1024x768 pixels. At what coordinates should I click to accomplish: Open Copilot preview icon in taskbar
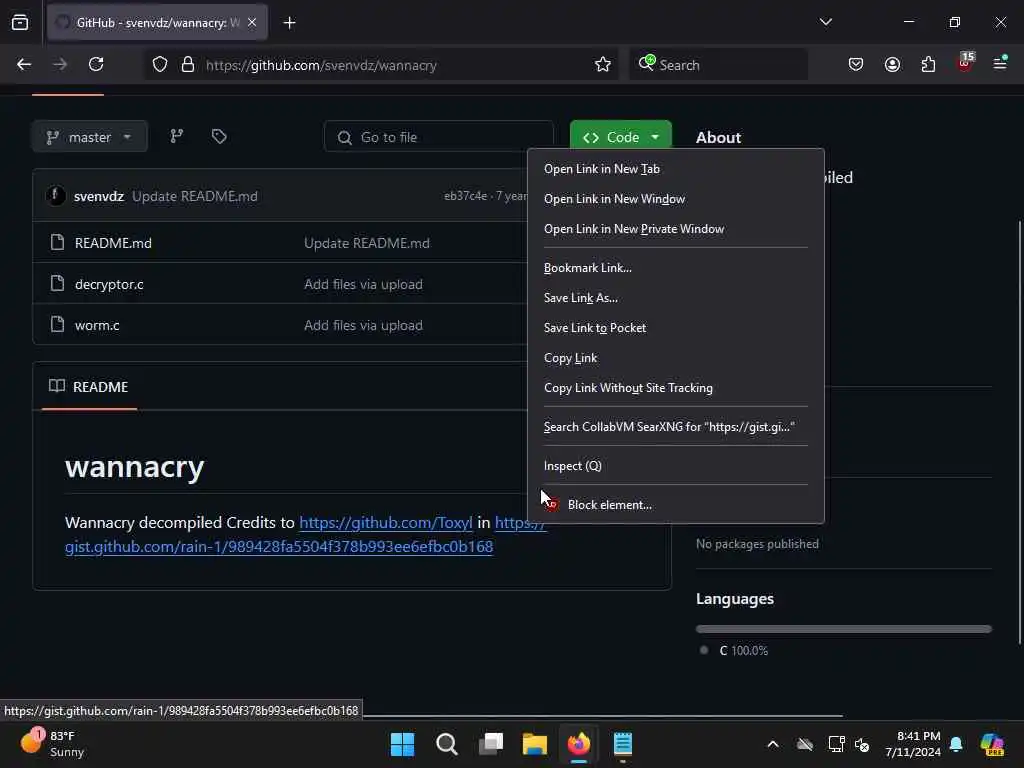coord(992,744)
